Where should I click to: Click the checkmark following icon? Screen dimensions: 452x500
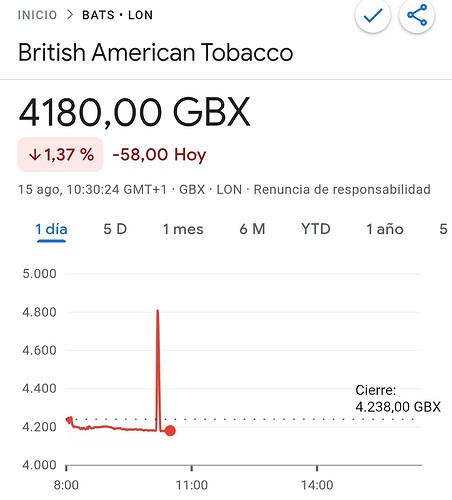click(373, 15)
